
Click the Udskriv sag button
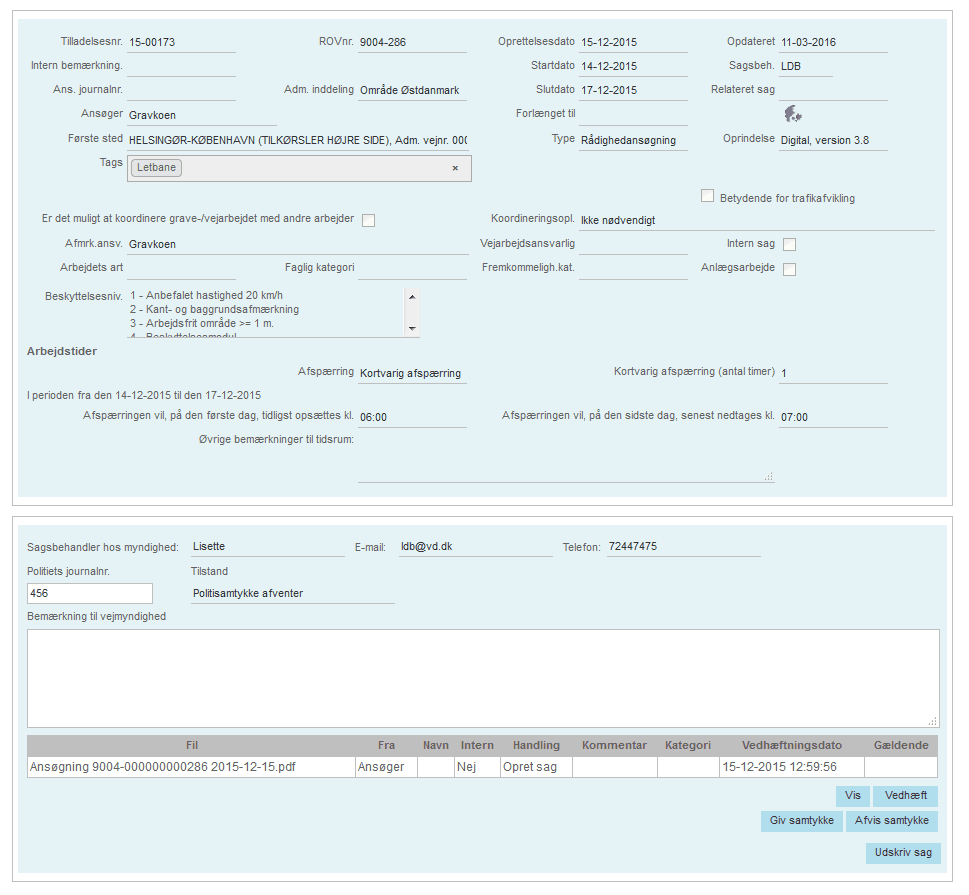[902, 853]
